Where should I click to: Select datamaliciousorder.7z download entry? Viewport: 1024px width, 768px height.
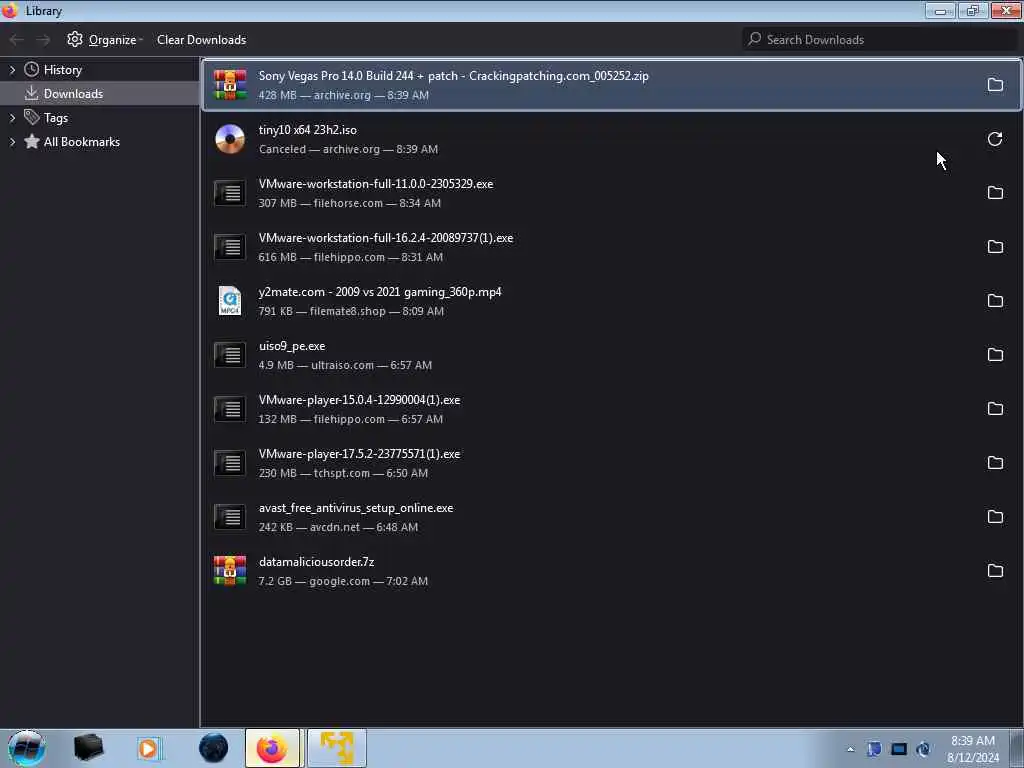(x=611, y=571)
